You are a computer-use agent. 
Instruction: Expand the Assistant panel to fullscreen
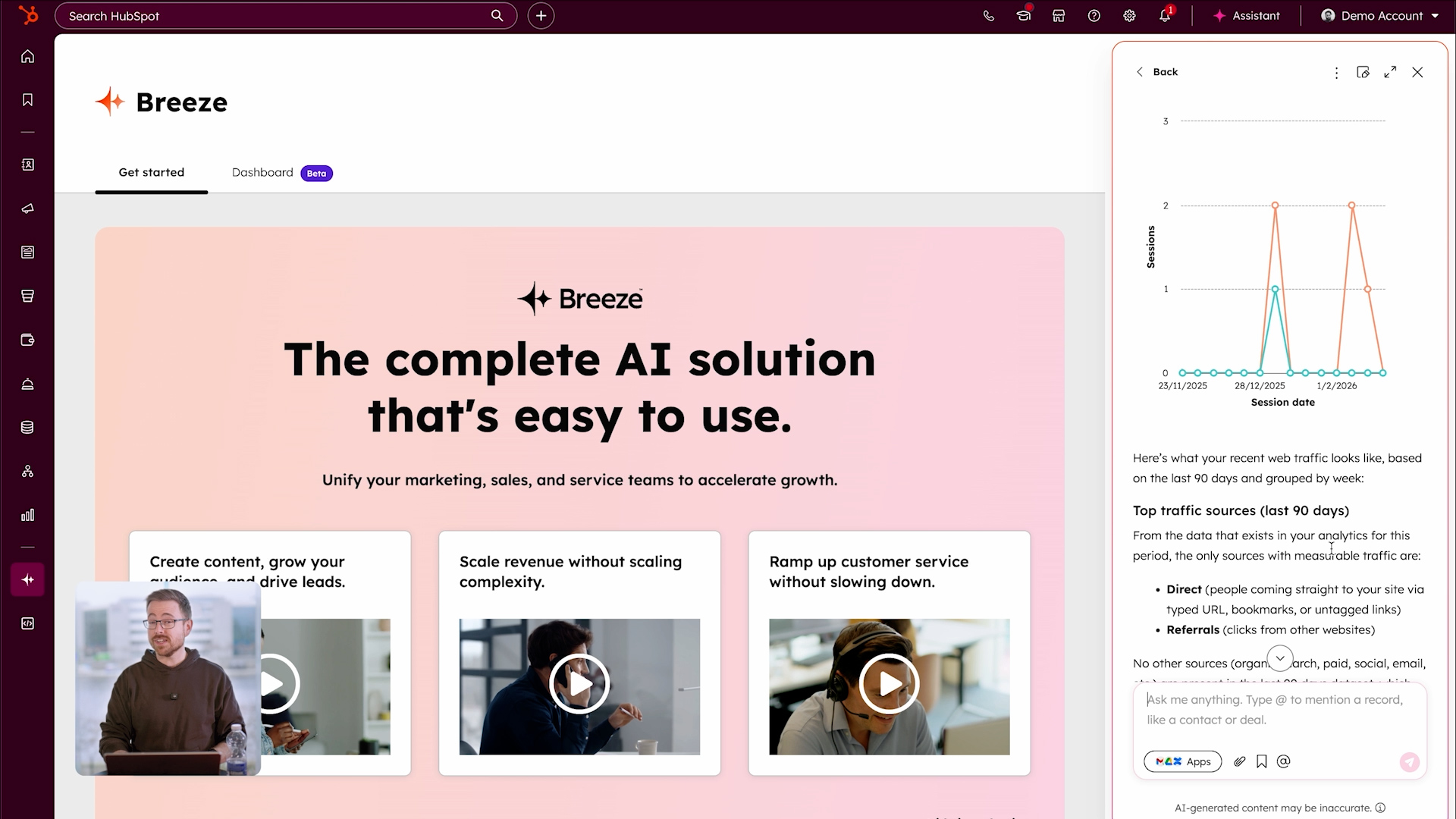pyautogui.click(x=1390, y=72)
